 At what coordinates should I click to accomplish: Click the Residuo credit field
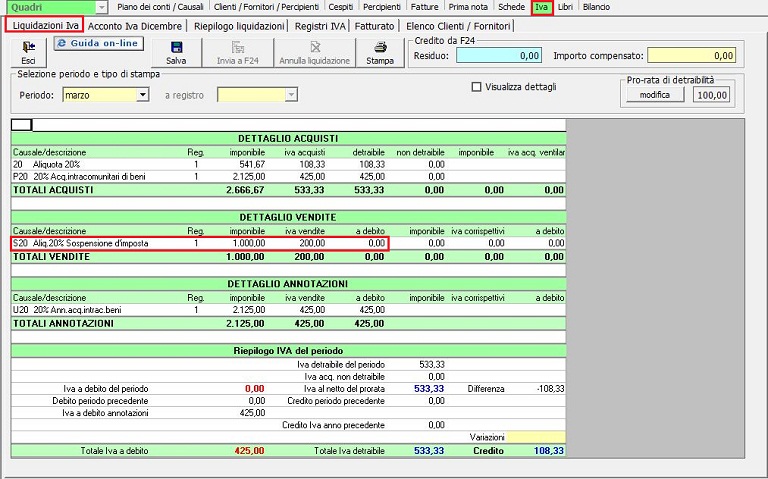point(499,55)
